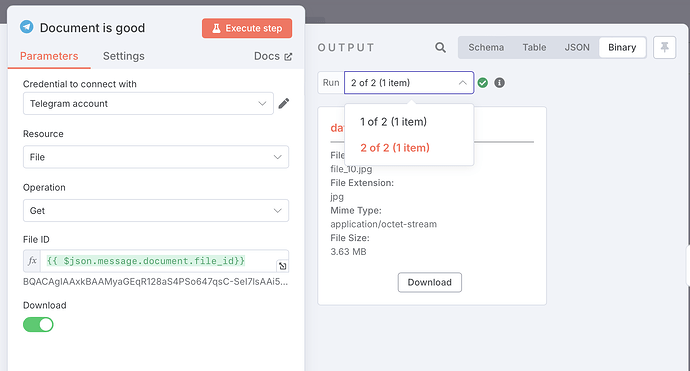This screenshot has width=690, height=371.
Task: Collapse the Run selector dropdown
Action: click(409, 83)
